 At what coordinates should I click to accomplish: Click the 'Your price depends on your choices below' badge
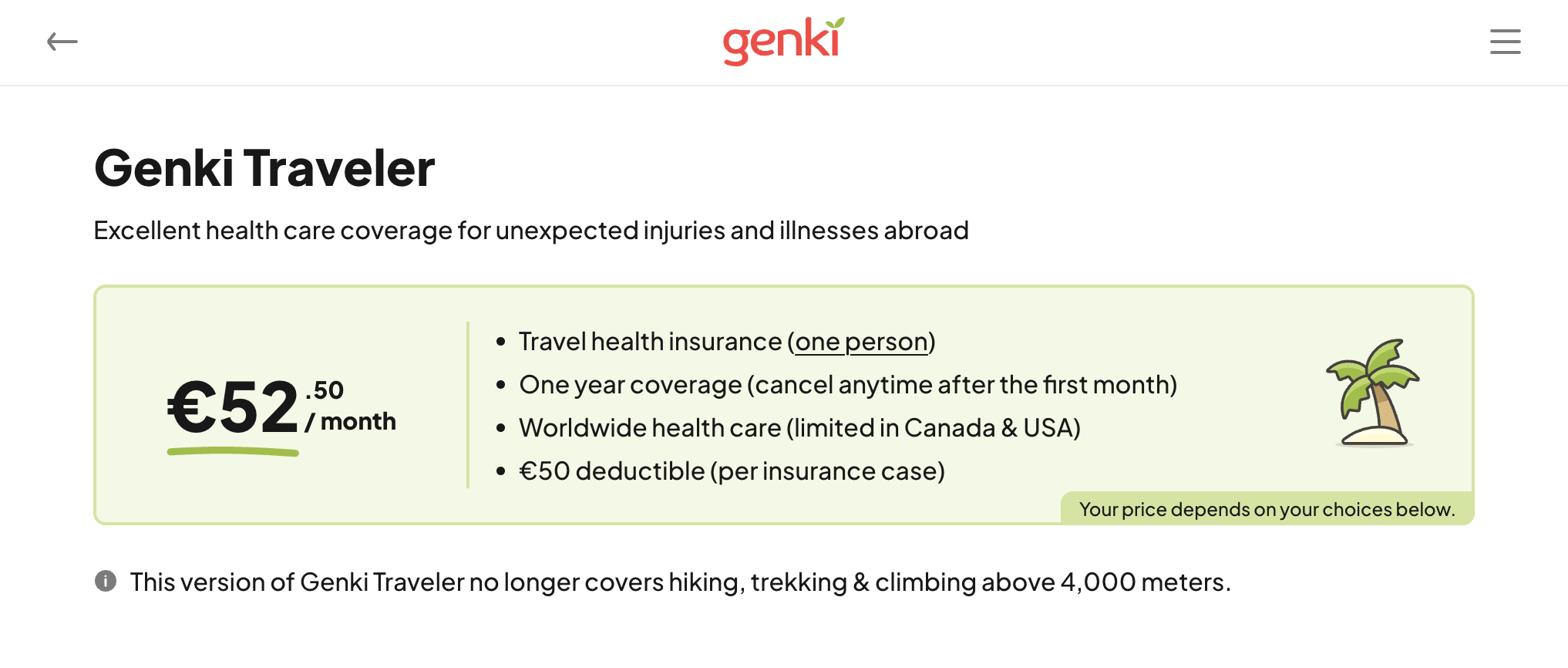(1267, 509)
